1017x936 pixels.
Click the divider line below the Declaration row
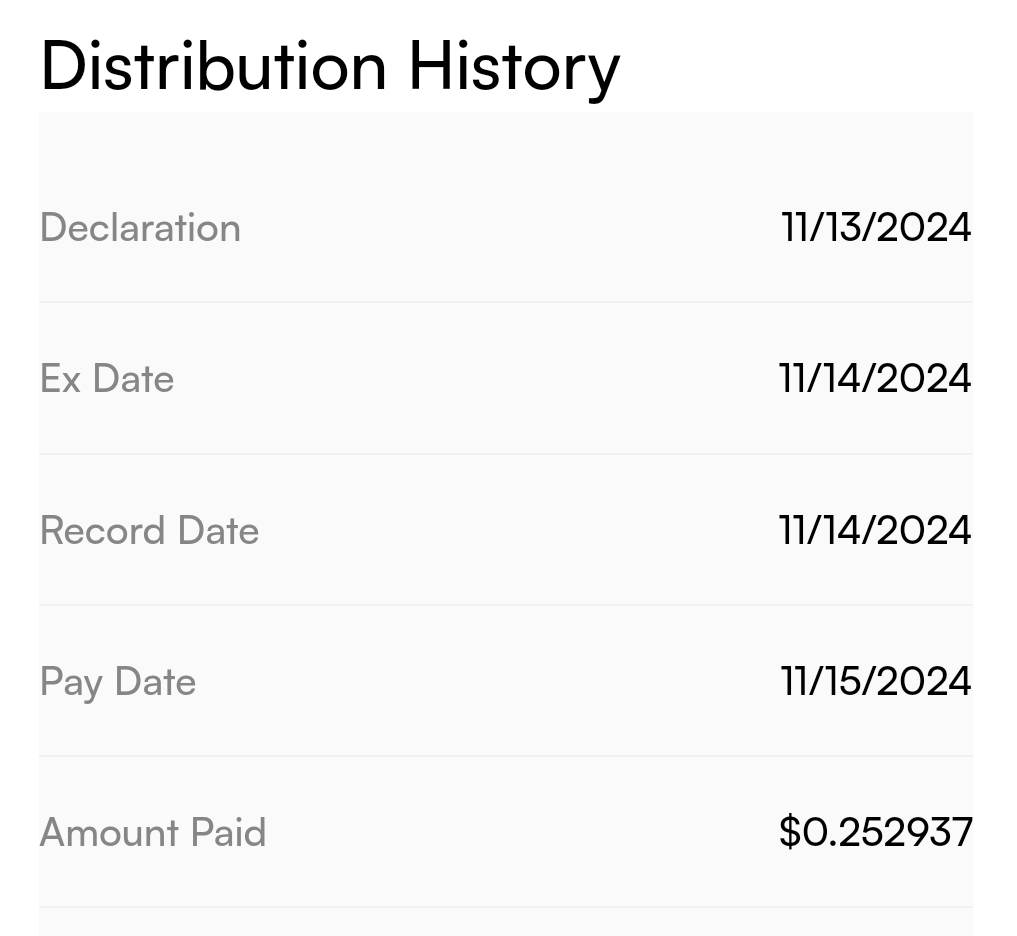(505, 302)
